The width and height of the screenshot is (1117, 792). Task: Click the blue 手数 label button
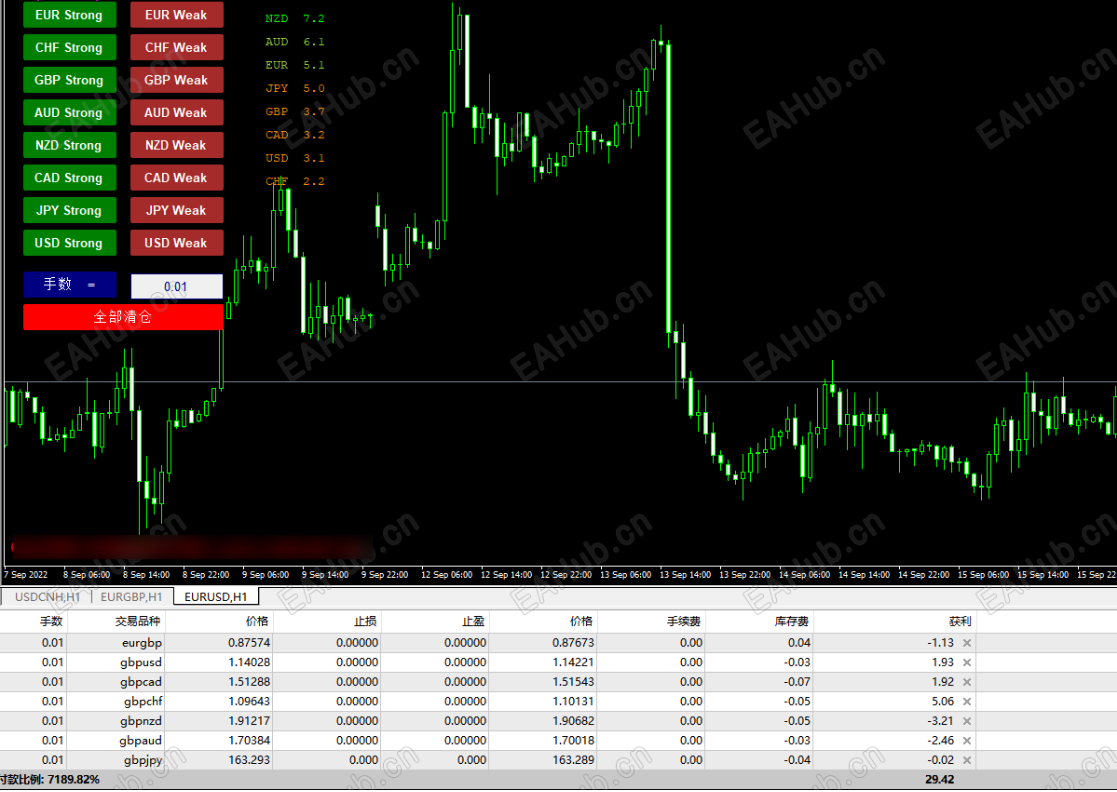pos(69,285)
